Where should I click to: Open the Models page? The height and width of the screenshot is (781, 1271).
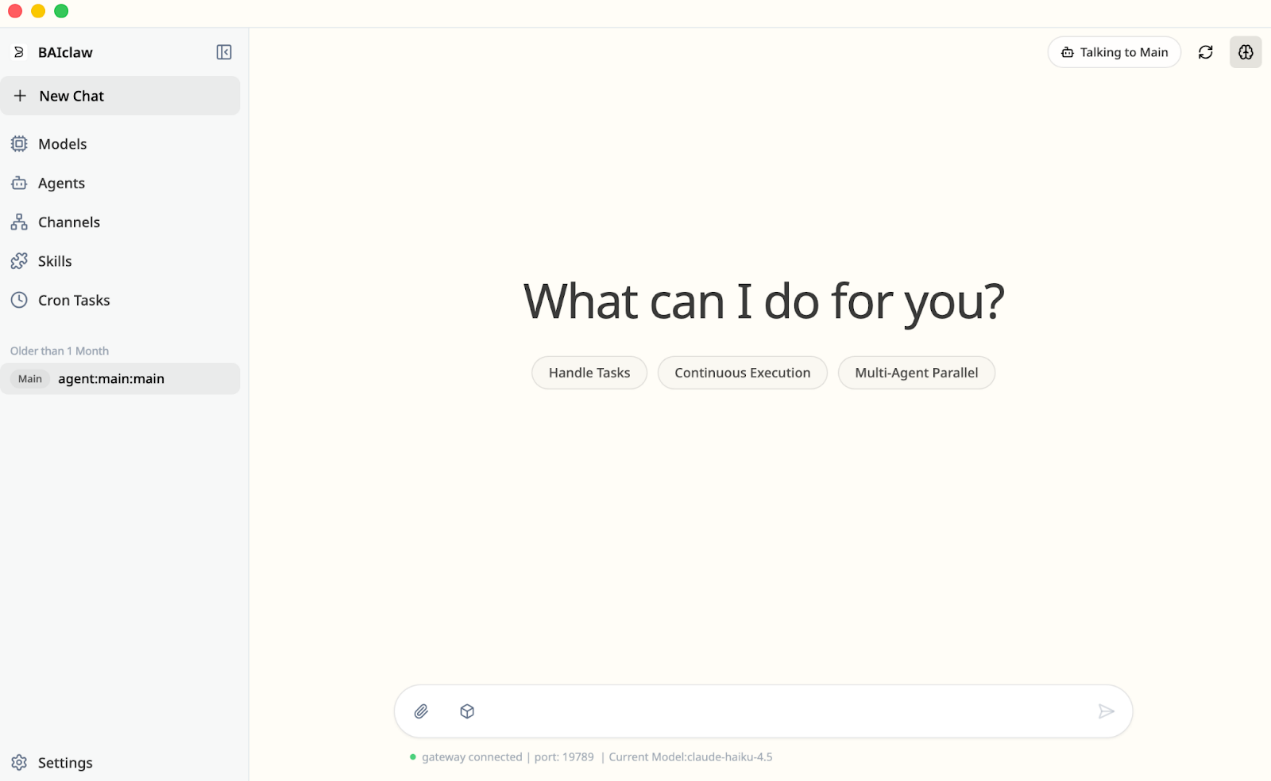click(x=62, y=144)
